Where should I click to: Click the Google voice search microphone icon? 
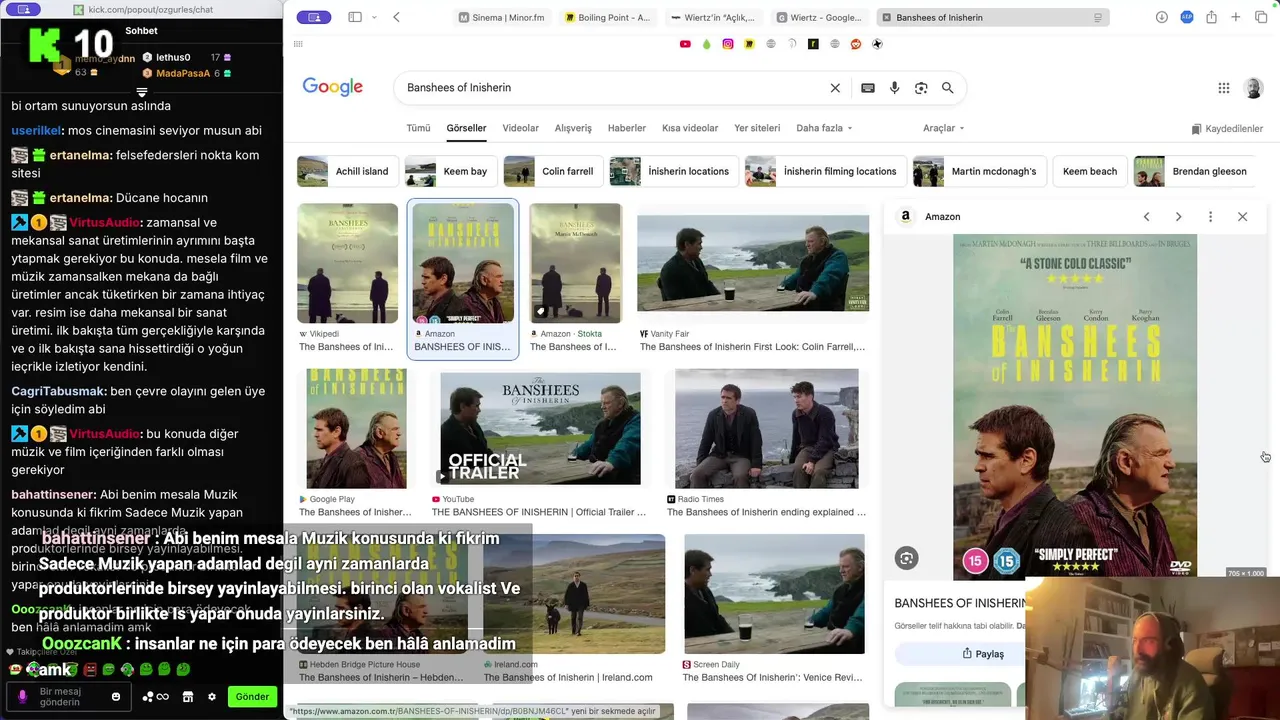pyautogui.click(x=894, y=88)
